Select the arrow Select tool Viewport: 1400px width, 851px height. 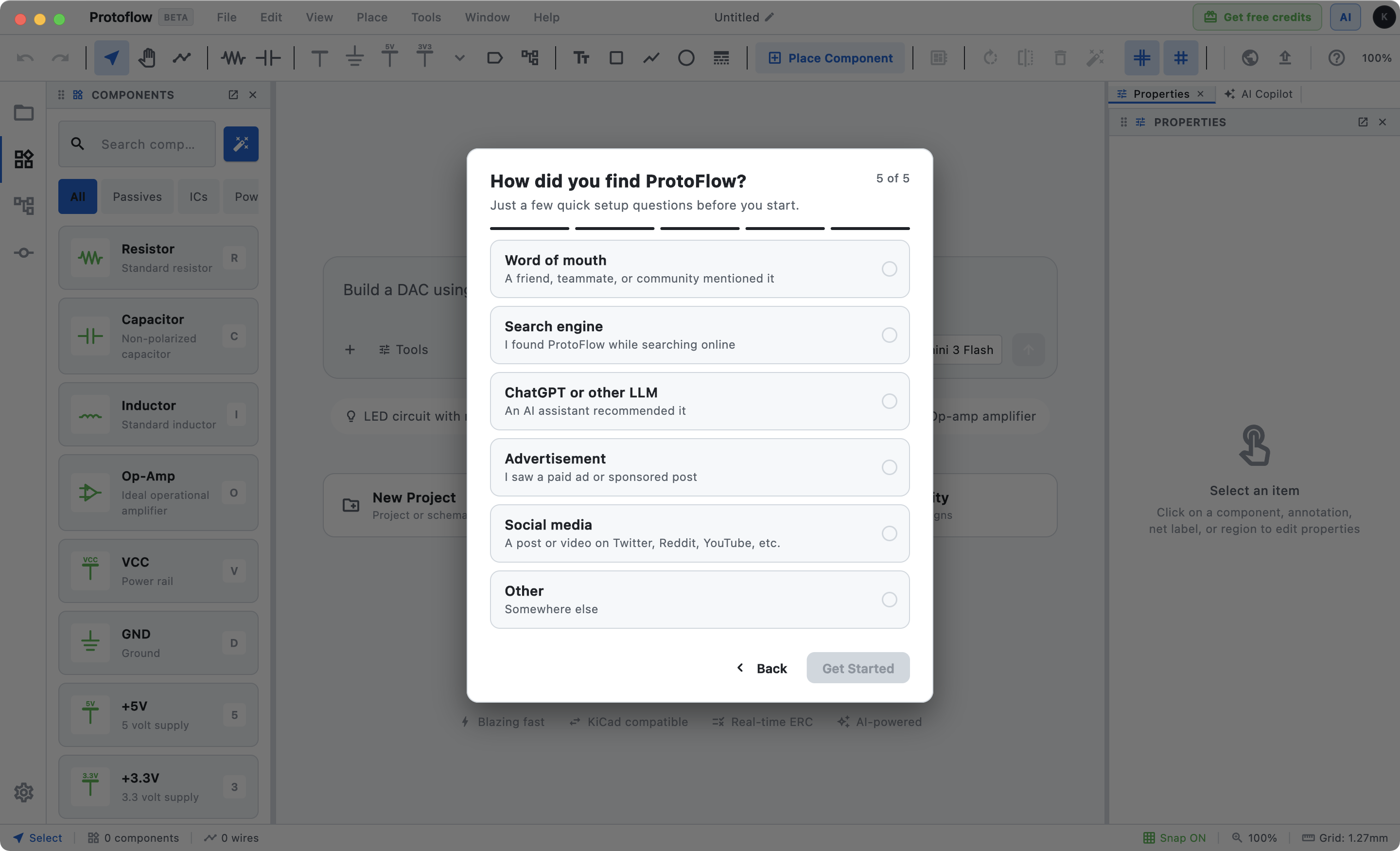[111, 57]
